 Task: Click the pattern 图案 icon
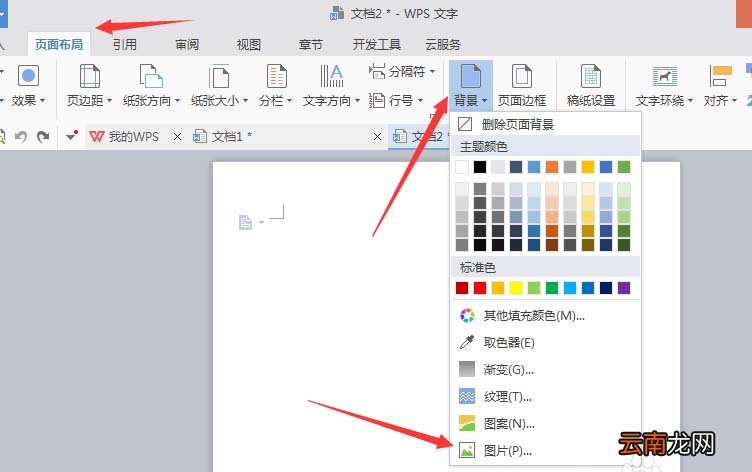467,423
